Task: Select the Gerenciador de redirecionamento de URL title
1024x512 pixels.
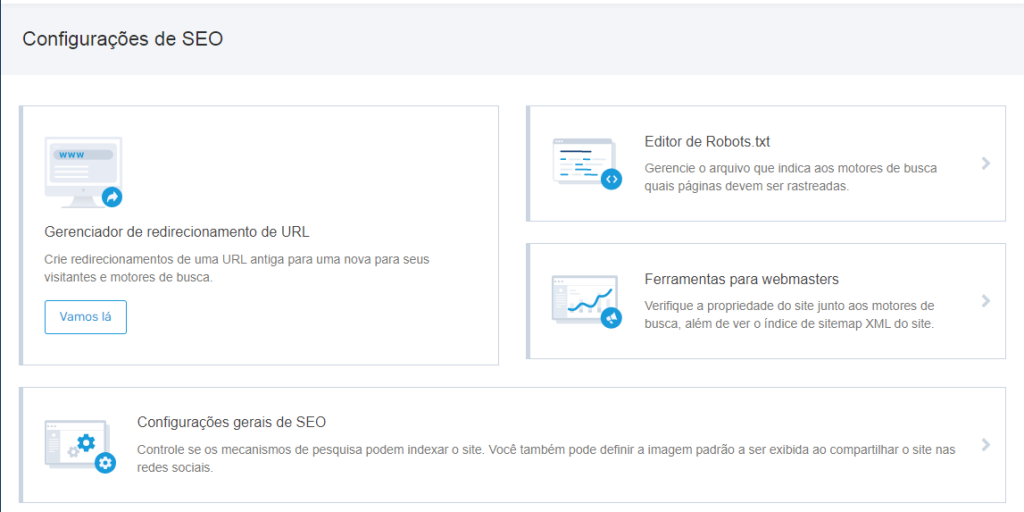Action: (x=177, y=232)
